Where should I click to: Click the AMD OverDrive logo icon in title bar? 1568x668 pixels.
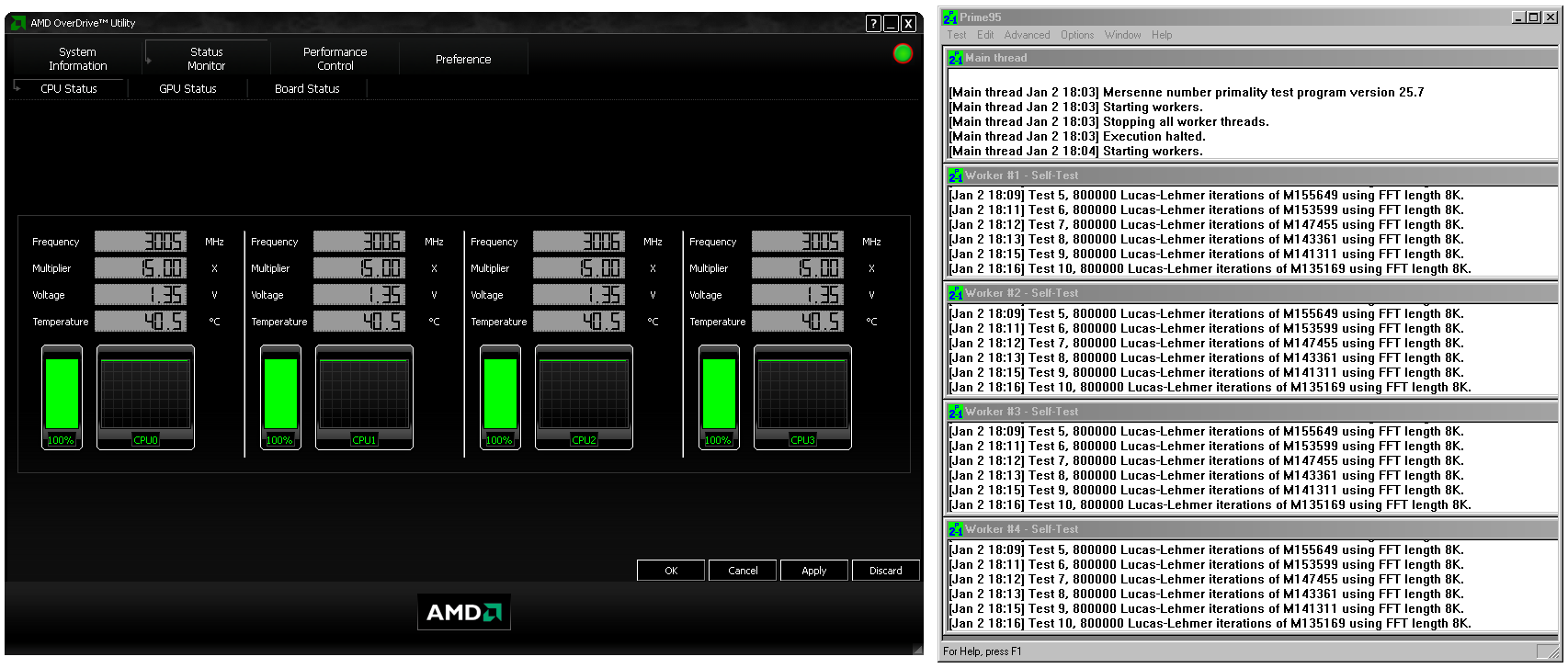point(17,23)
